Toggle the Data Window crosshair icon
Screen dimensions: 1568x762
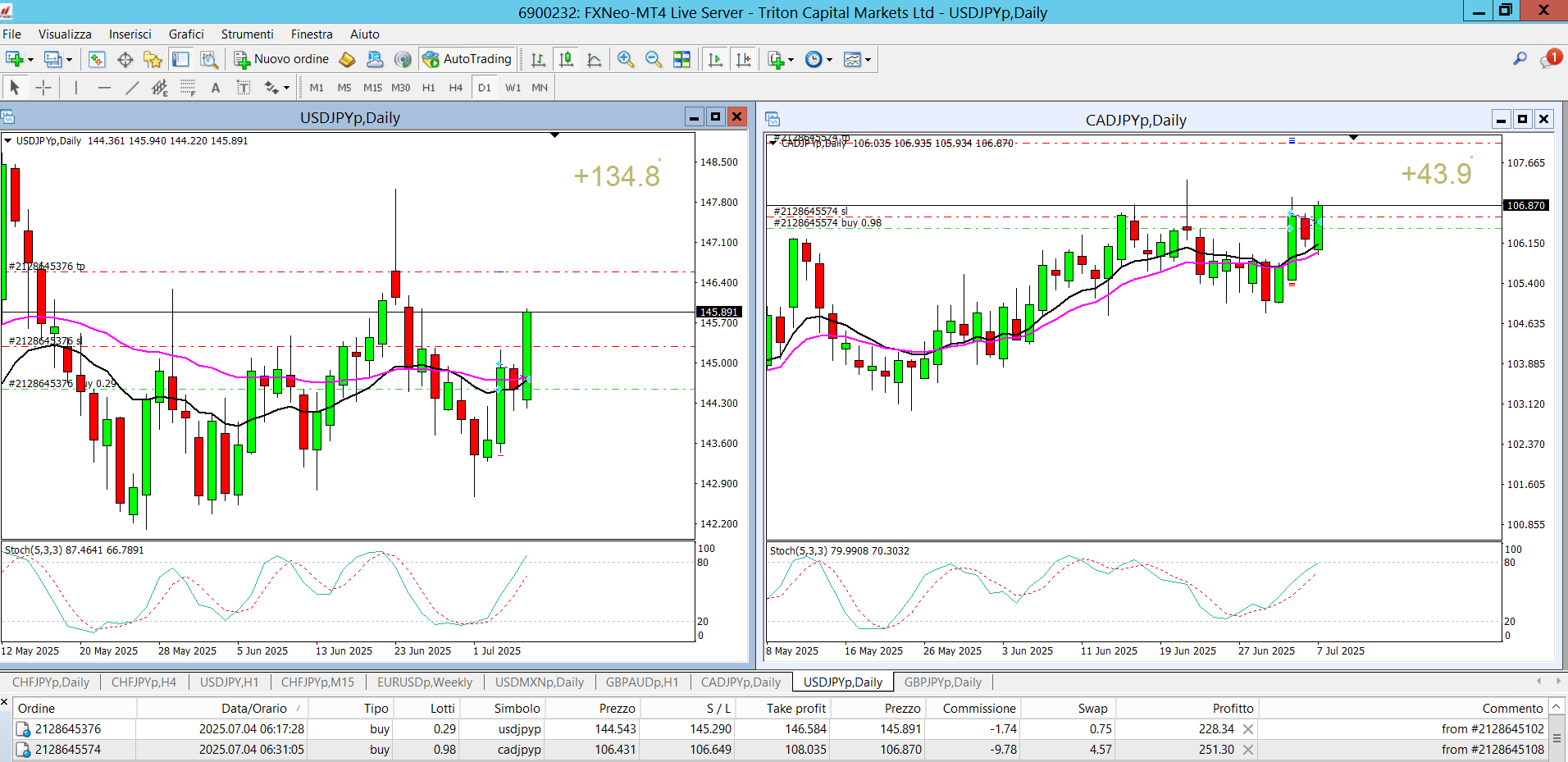[125, 59]
